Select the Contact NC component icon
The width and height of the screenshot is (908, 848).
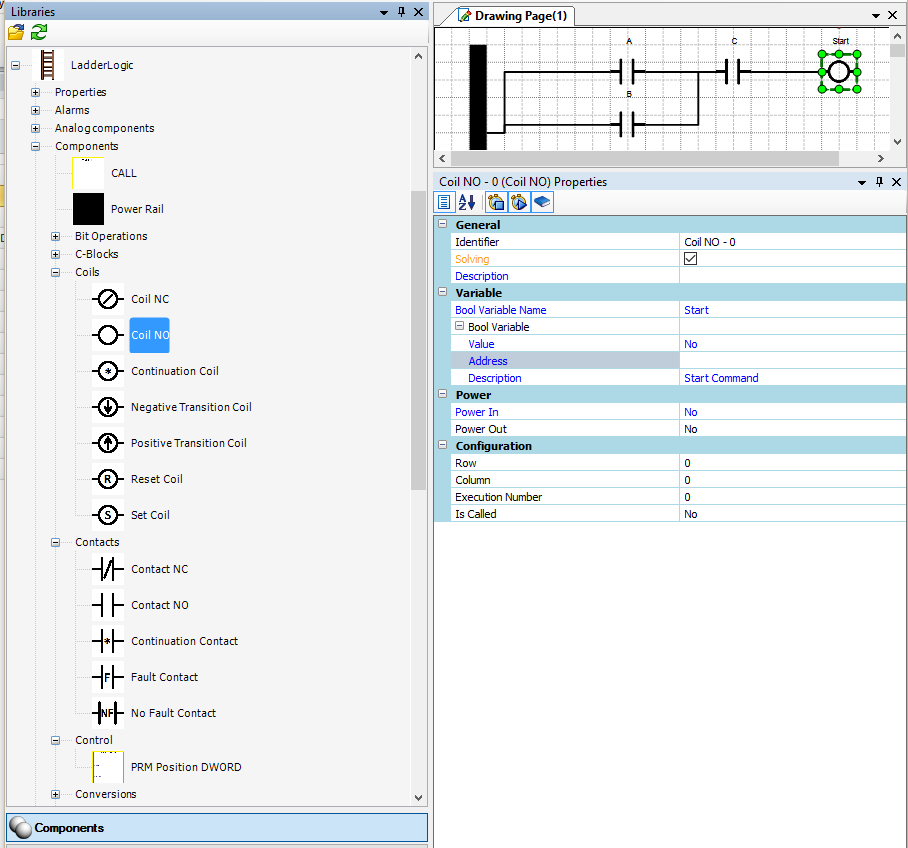[108, 569]
